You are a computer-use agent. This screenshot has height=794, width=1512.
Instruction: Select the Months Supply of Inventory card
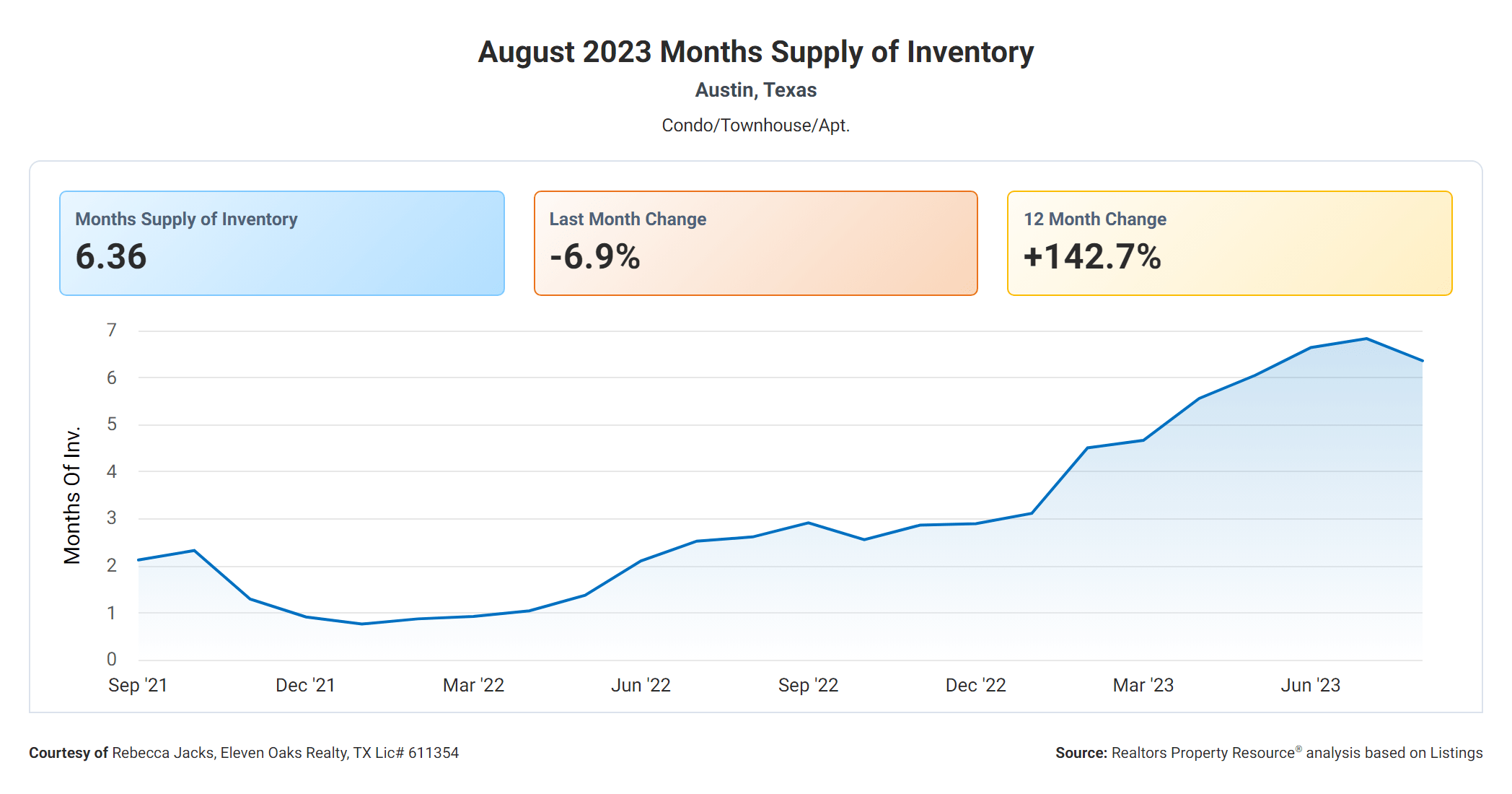(281, 243)
